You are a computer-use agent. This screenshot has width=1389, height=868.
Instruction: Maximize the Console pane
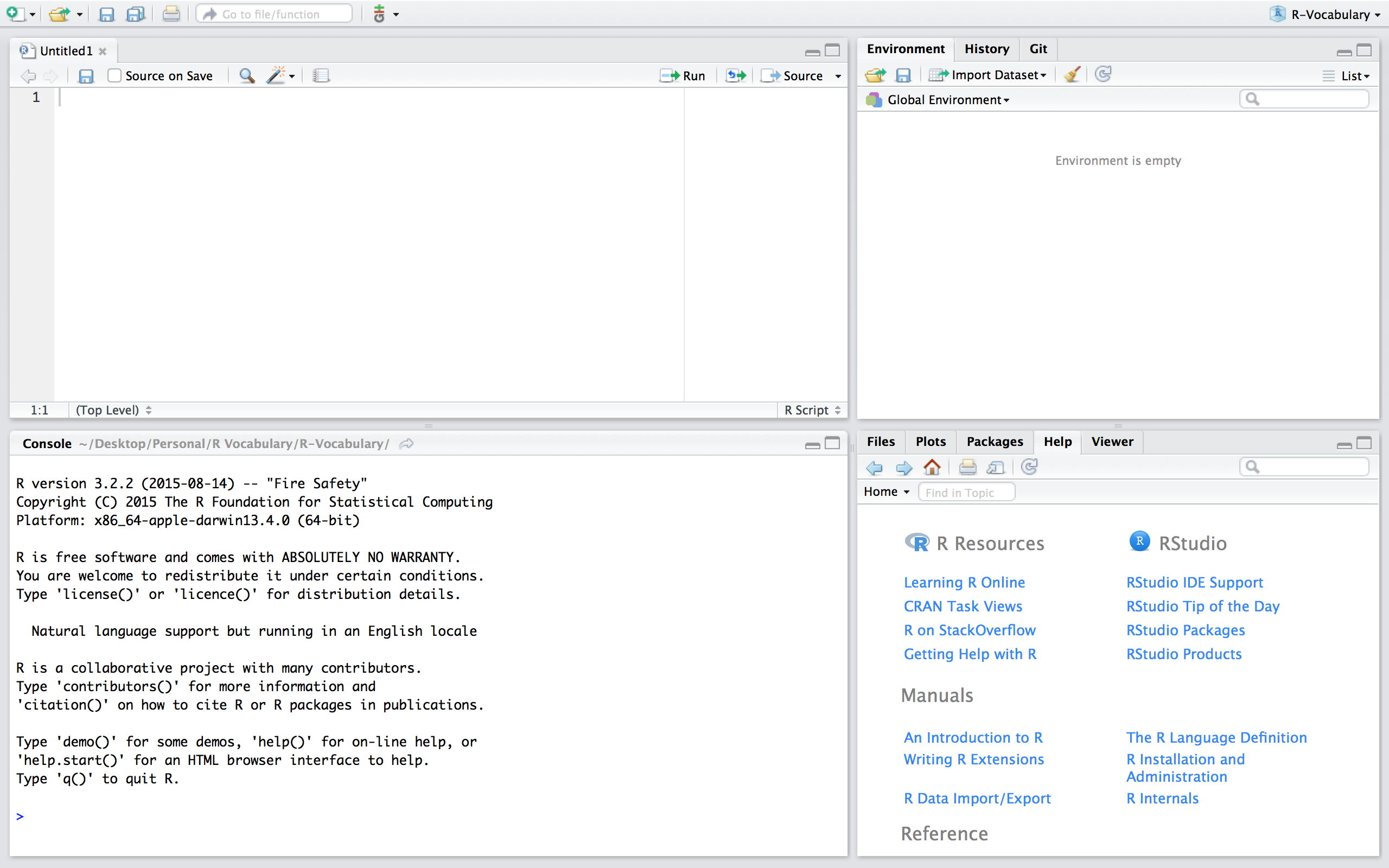832,443
